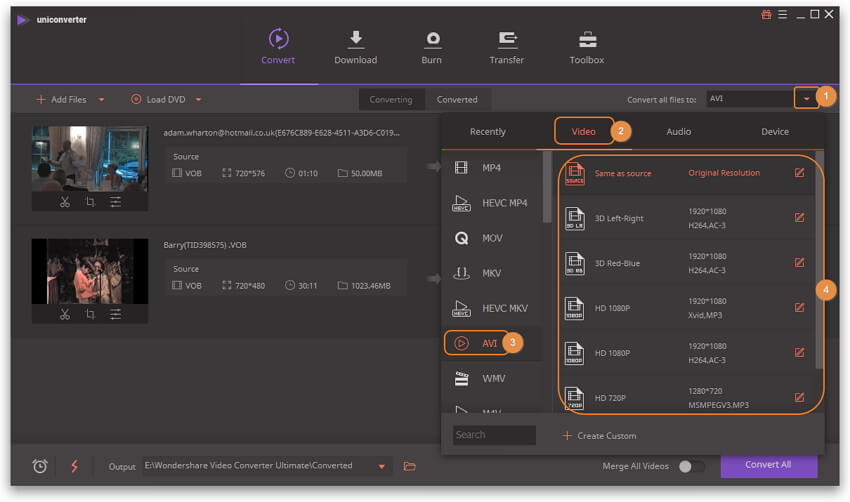The height and width of the screenshot is (502, 850).
Task: Open the hamburger menu in title bar
Action: [783, 15]
